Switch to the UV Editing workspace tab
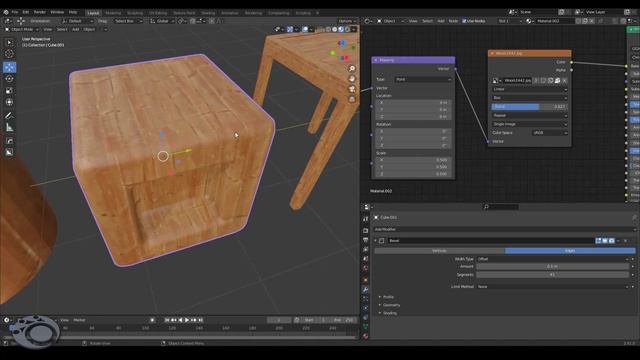The image size is (640, 360). pyautogui.click(x=158, y=13)
